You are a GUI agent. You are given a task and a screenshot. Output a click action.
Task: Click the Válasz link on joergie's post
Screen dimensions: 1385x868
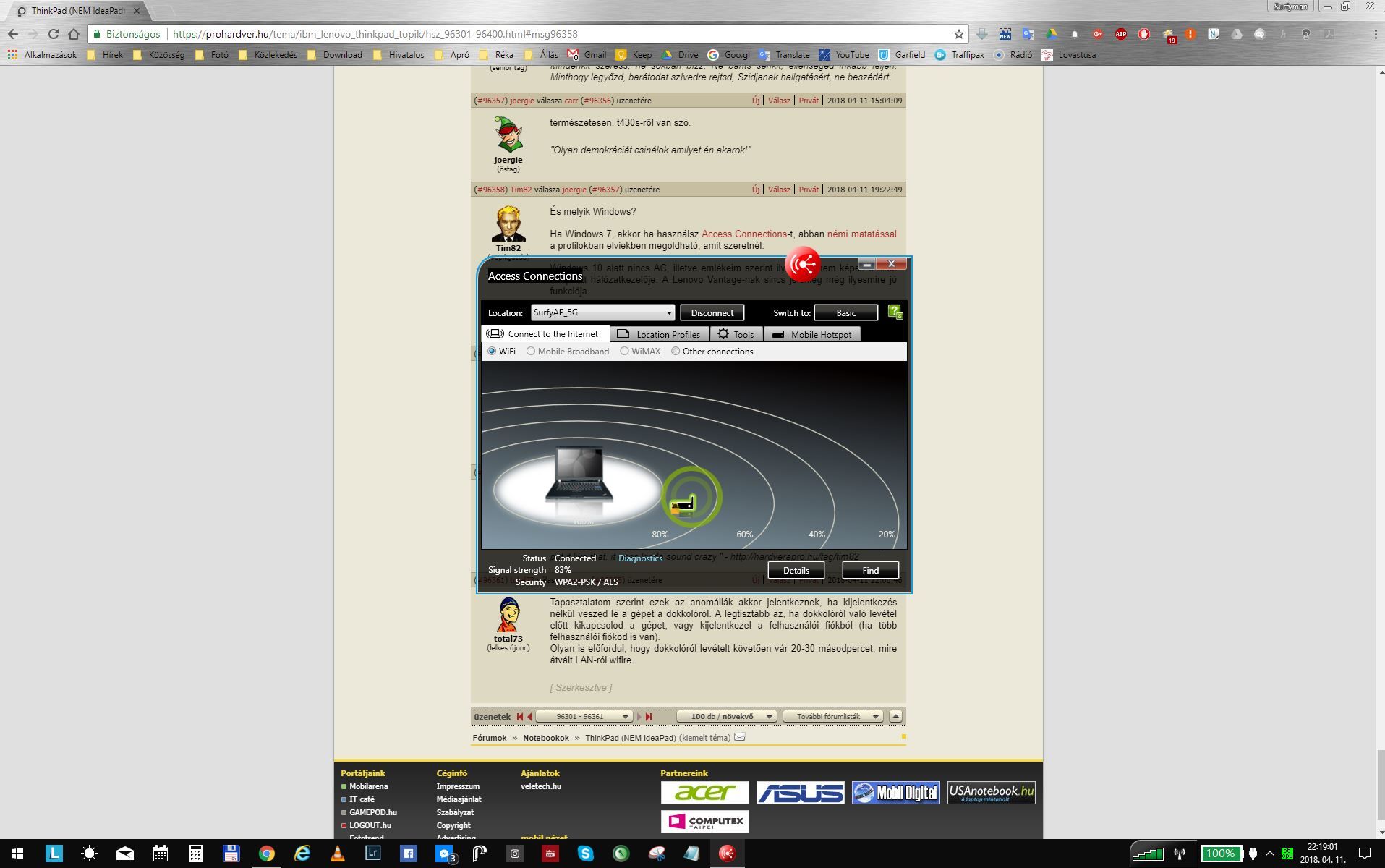point(779,101)
